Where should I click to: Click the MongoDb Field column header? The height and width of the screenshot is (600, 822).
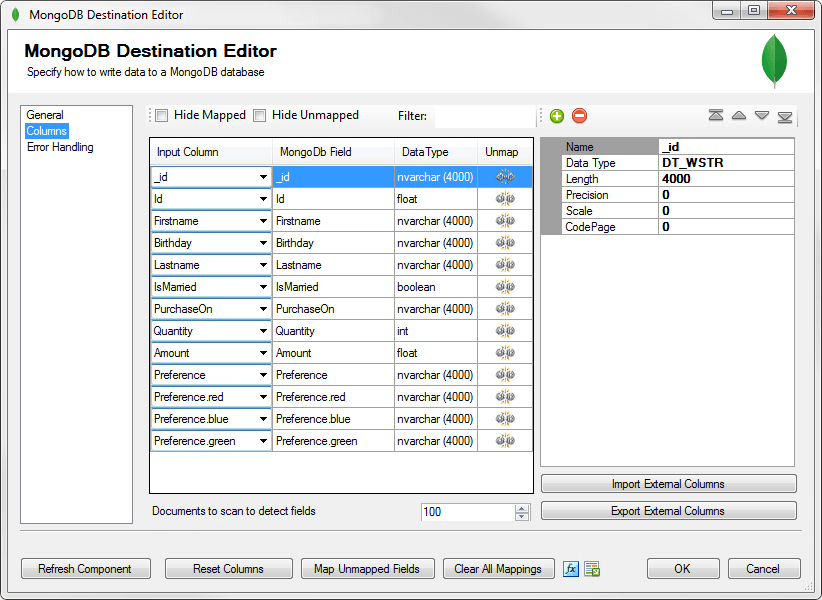point(333,152)
